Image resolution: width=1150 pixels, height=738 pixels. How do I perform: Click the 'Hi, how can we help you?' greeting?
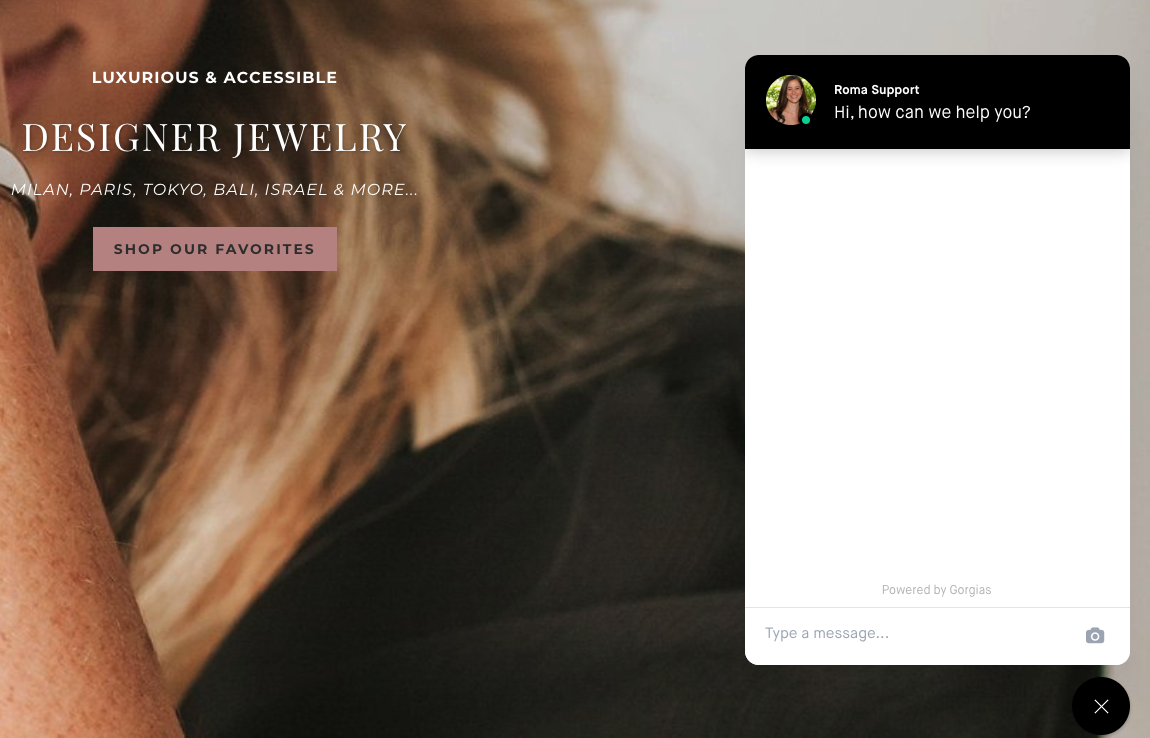(932, 112)
